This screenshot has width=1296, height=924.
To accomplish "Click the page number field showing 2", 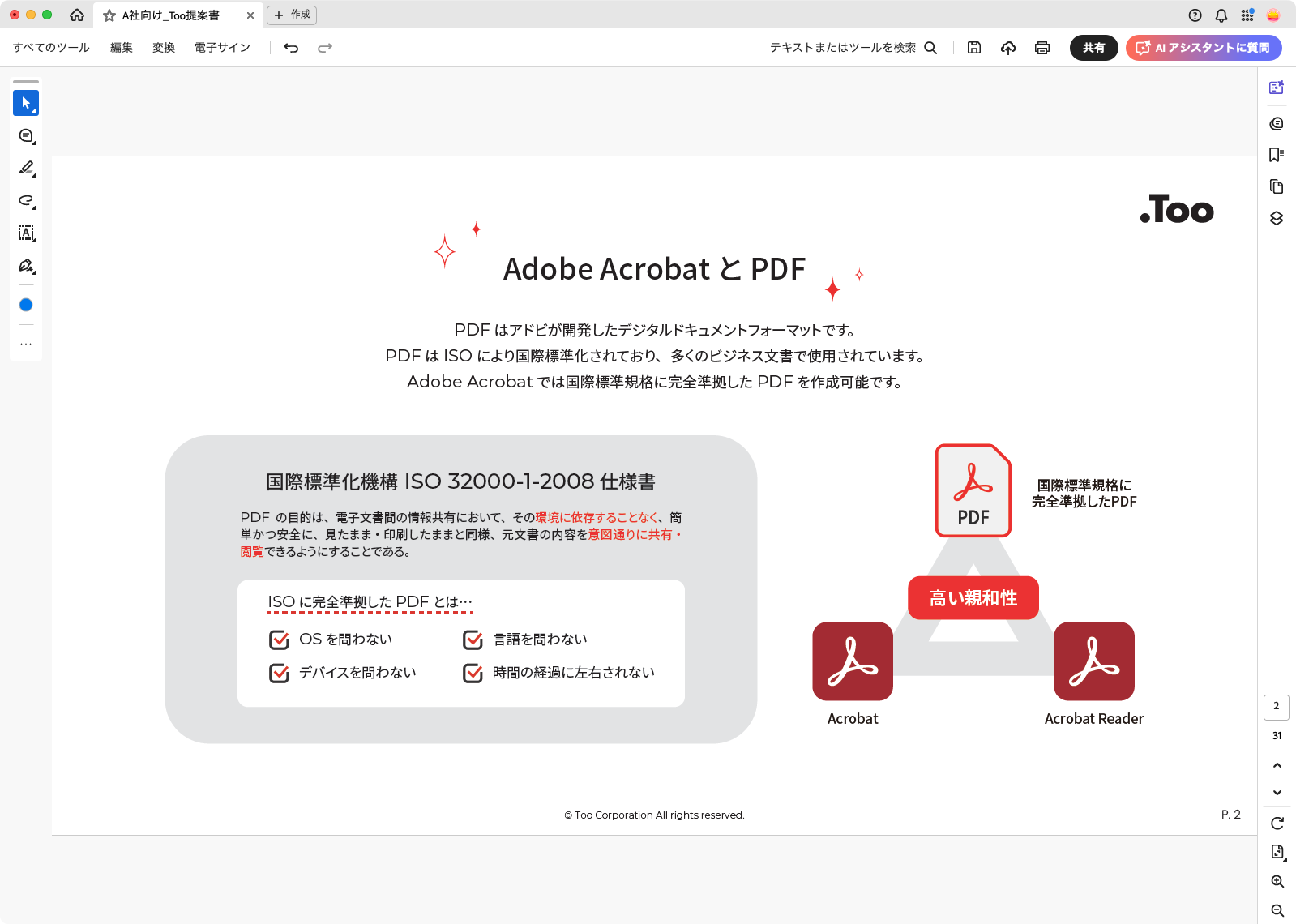I will [1277, 707].
